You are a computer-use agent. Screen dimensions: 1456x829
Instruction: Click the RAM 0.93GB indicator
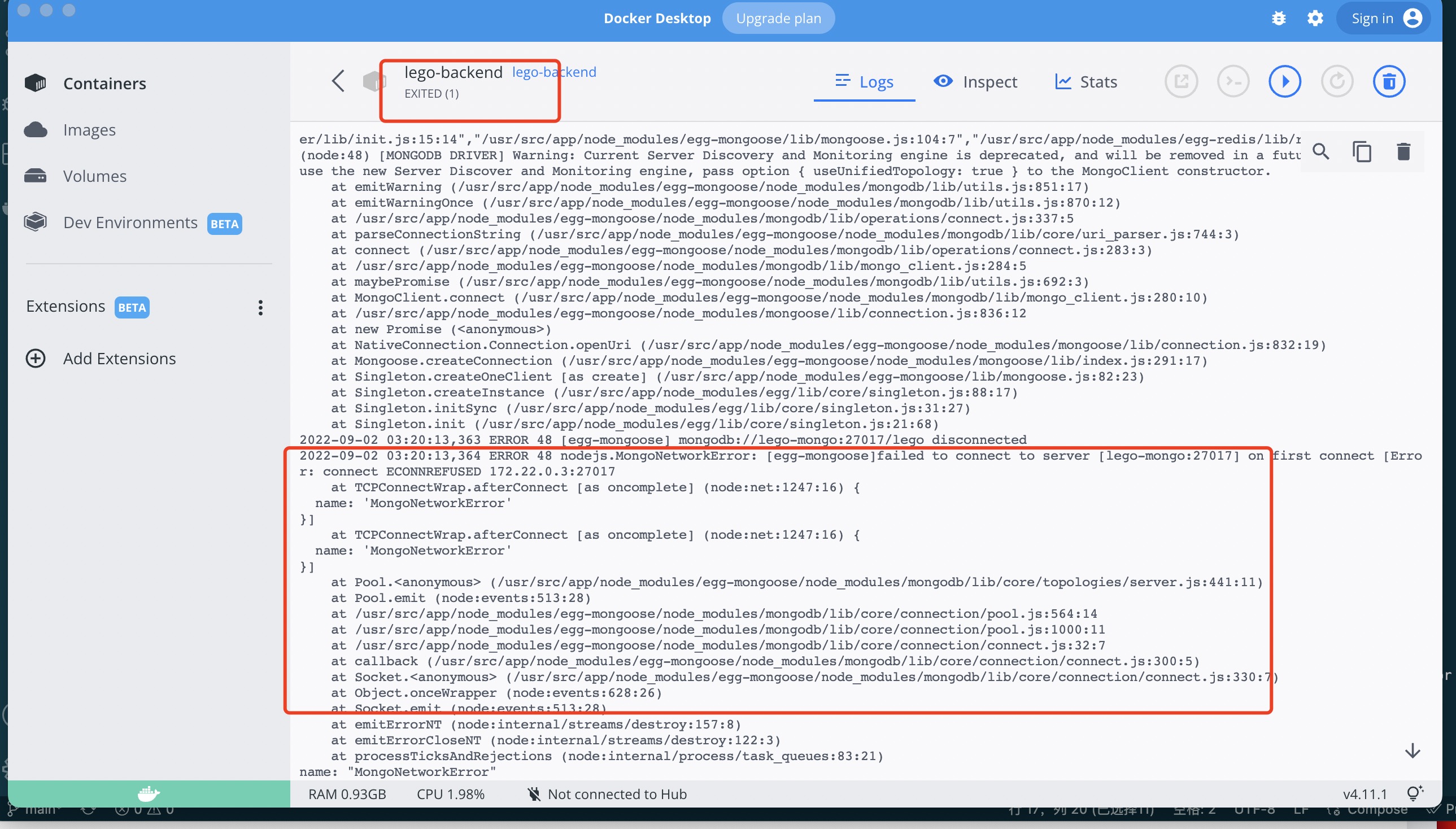(x=347, y=793)
